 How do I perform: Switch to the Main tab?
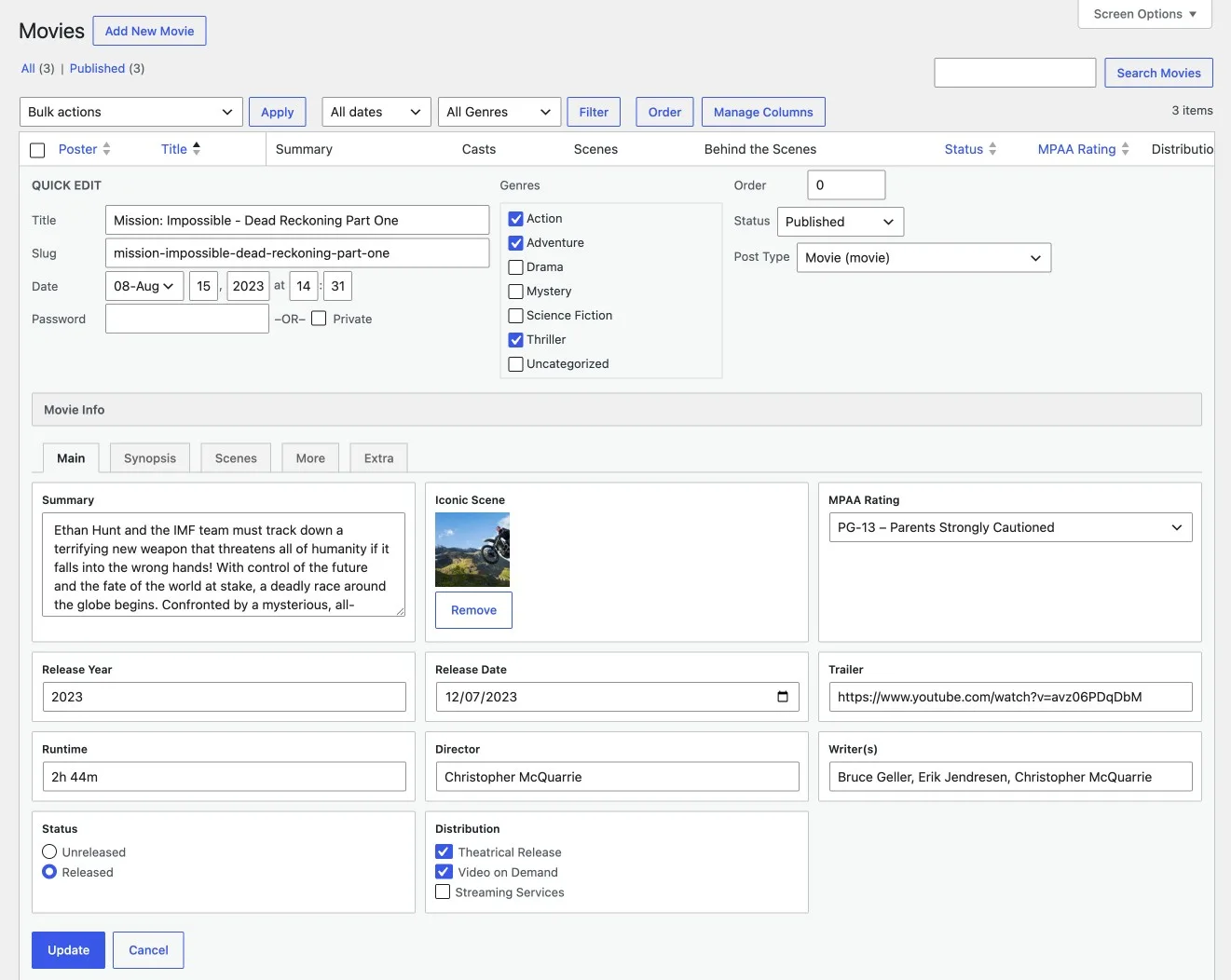click(71, 458)
